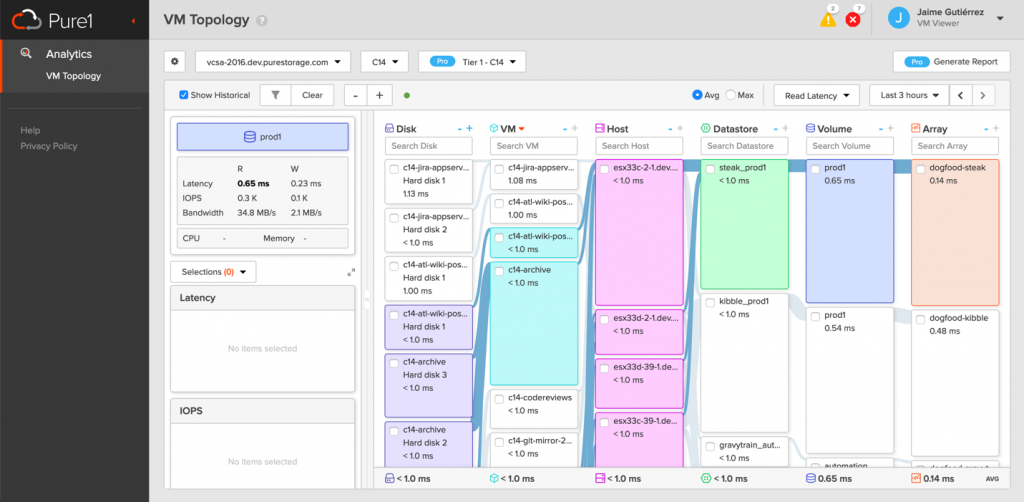Open the VM Topology help question mark
Screen dimensions: 1024x502
pos(262,21)
